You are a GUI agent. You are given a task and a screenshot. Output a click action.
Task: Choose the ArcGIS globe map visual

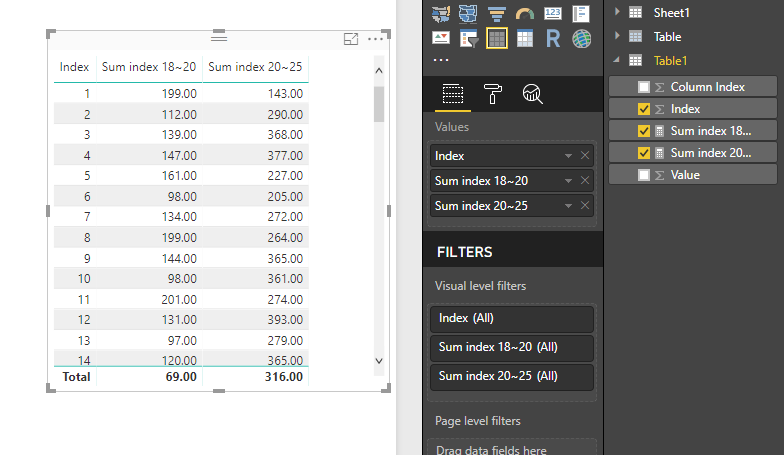(x=581, y=38)
